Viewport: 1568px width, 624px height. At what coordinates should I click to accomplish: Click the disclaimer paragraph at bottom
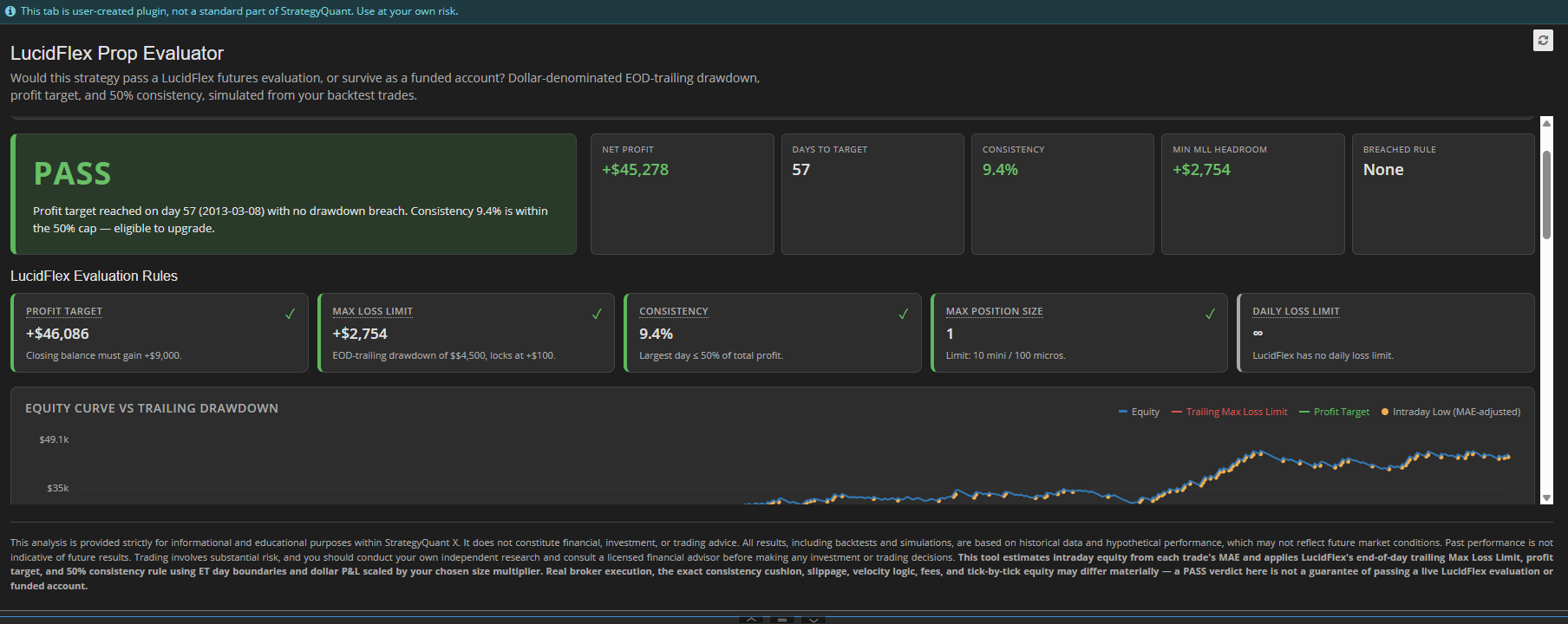[x=781, y=564]
